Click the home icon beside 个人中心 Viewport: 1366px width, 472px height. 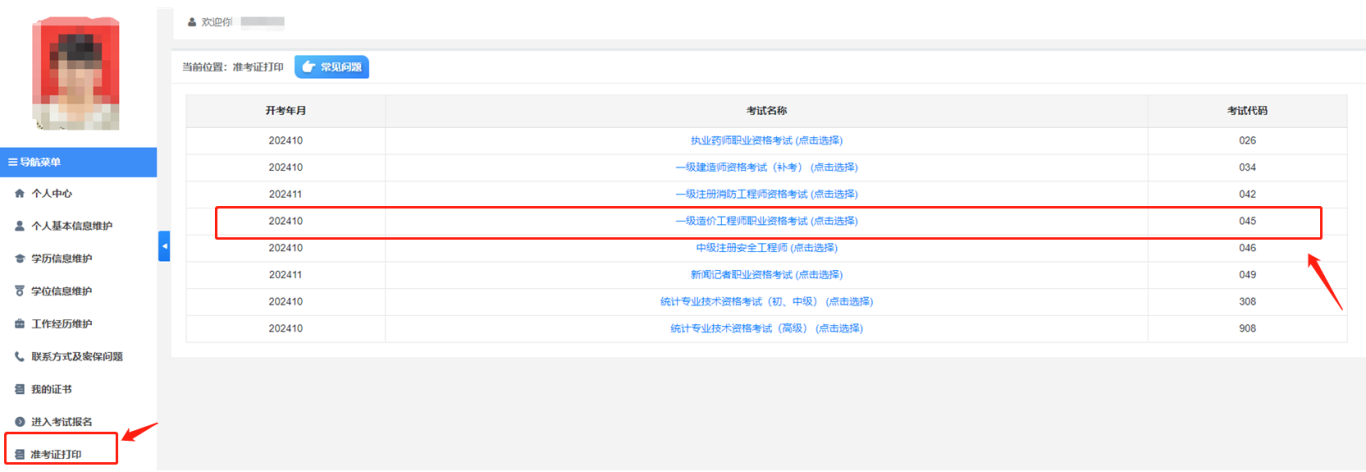click(x=20, y=193)
